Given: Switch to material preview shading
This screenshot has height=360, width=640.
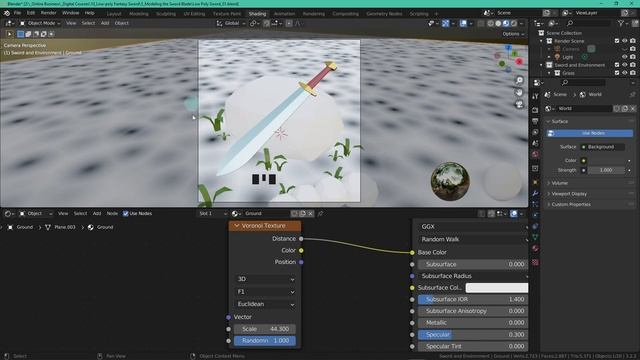Looking at the screenshot, I should [x=506, y=23].
